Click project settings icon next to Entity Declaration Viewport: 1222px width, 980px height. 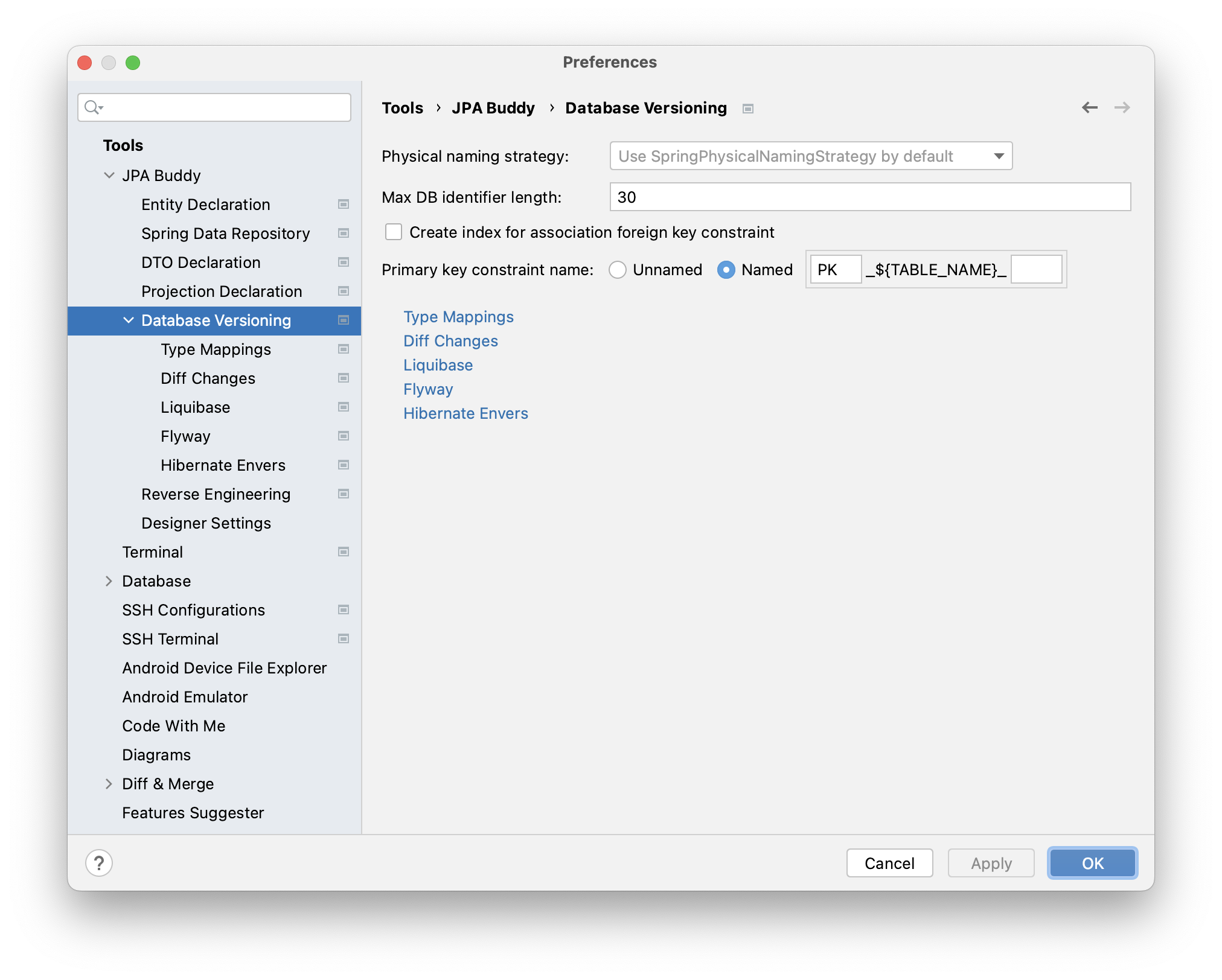(344, 205)
